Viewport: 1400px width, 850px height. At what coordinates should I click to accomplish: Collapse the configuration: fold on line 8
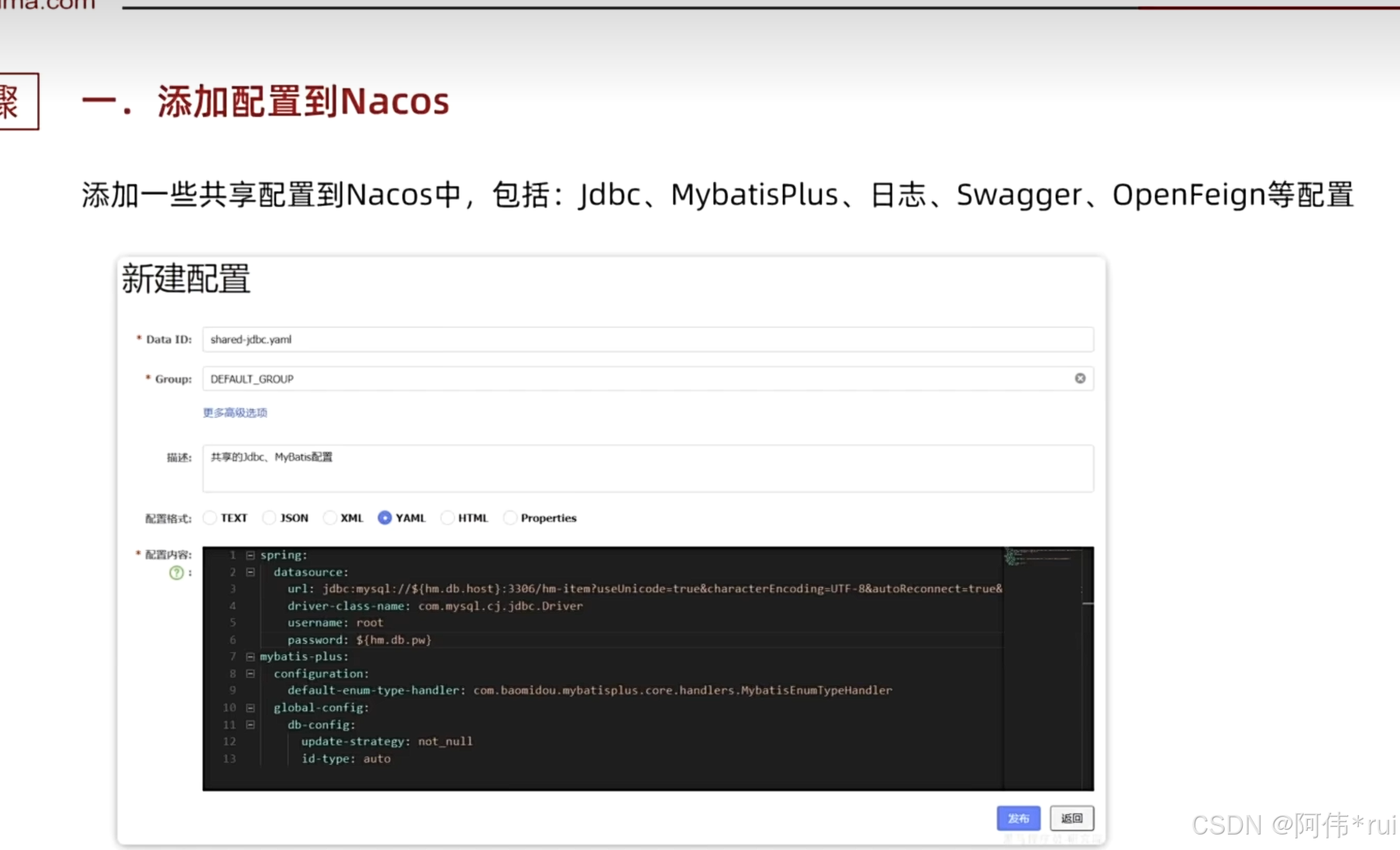pos(250,673)
